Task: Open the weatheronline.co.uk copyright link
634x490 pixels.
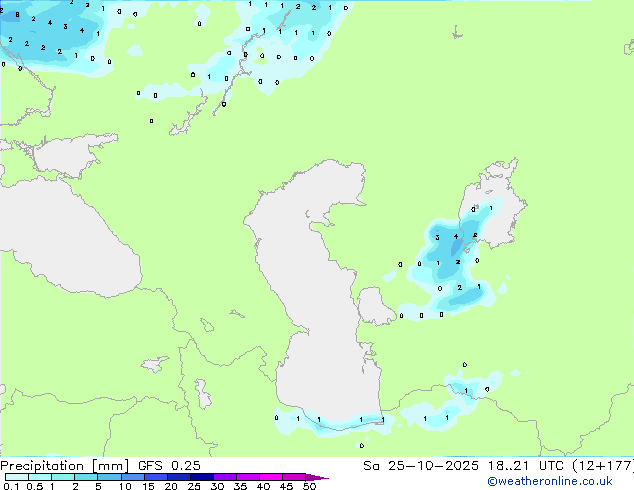Action: tap(550, 481)
